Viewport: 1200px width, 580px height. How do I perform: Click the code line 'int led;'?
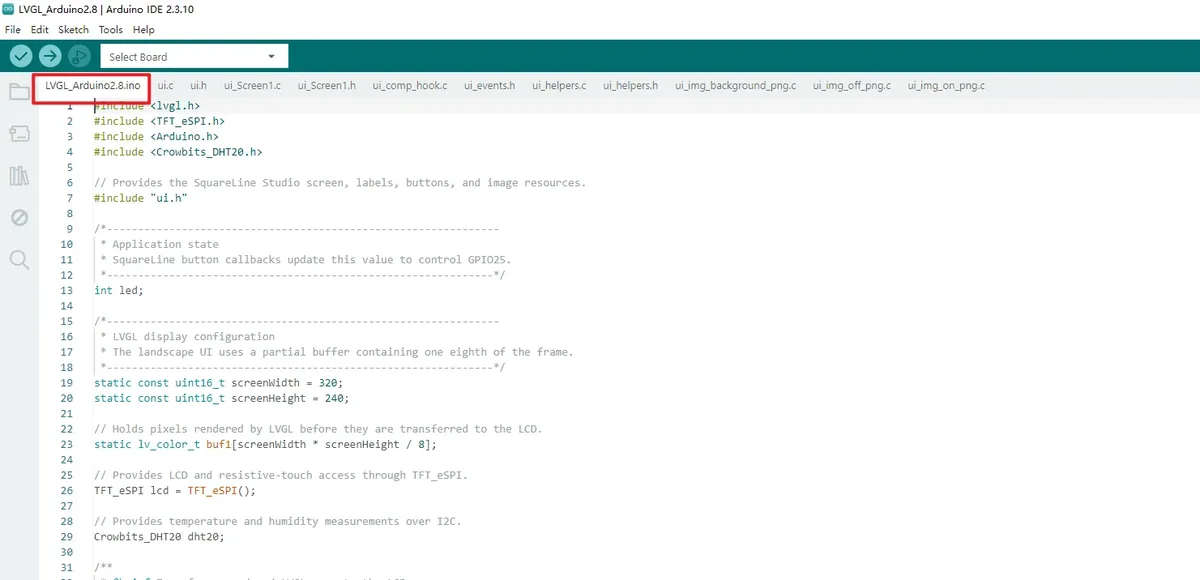pos(119,290)
